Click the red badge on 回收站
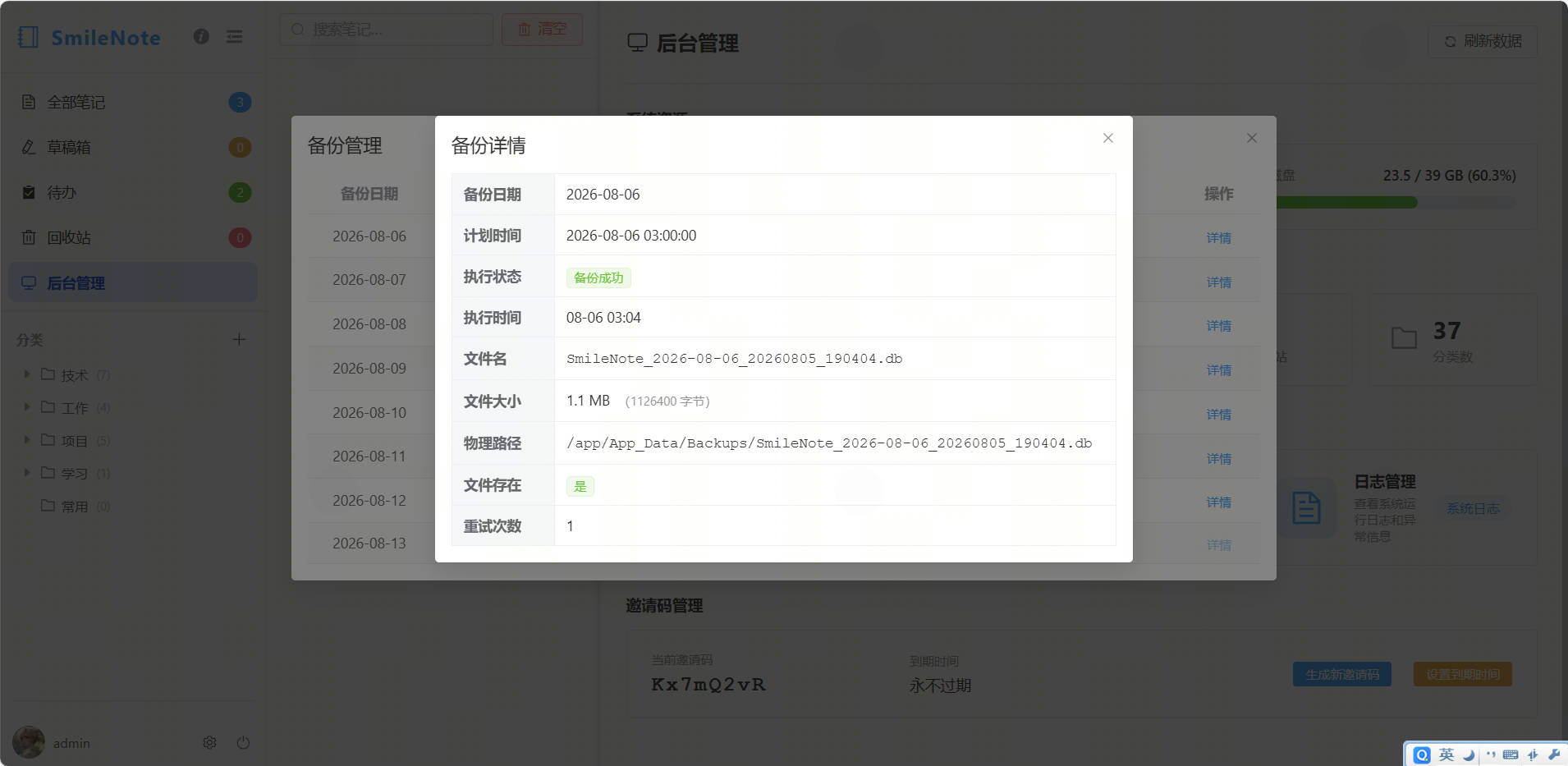The height and width of the screenshot is (766, 1568). click(240, 237)
